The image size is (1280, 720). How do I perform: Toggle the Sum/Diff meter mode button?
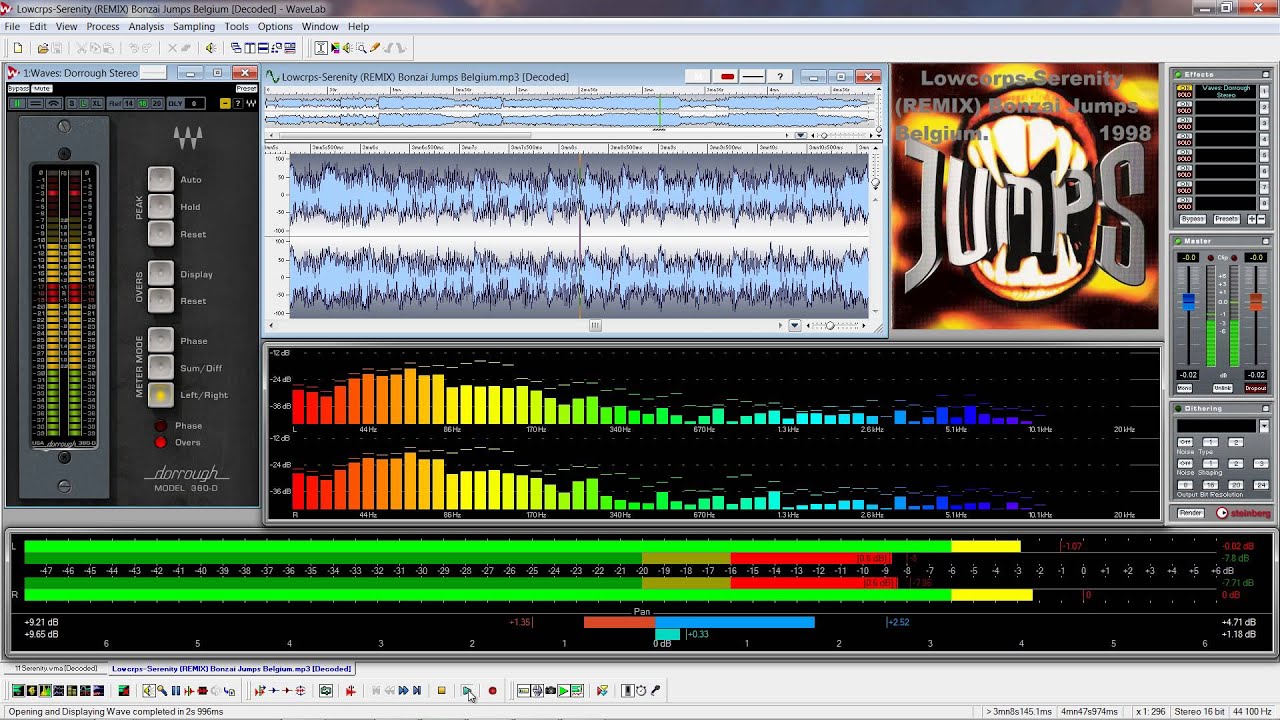pyautogui.click(x=160, y=368)
